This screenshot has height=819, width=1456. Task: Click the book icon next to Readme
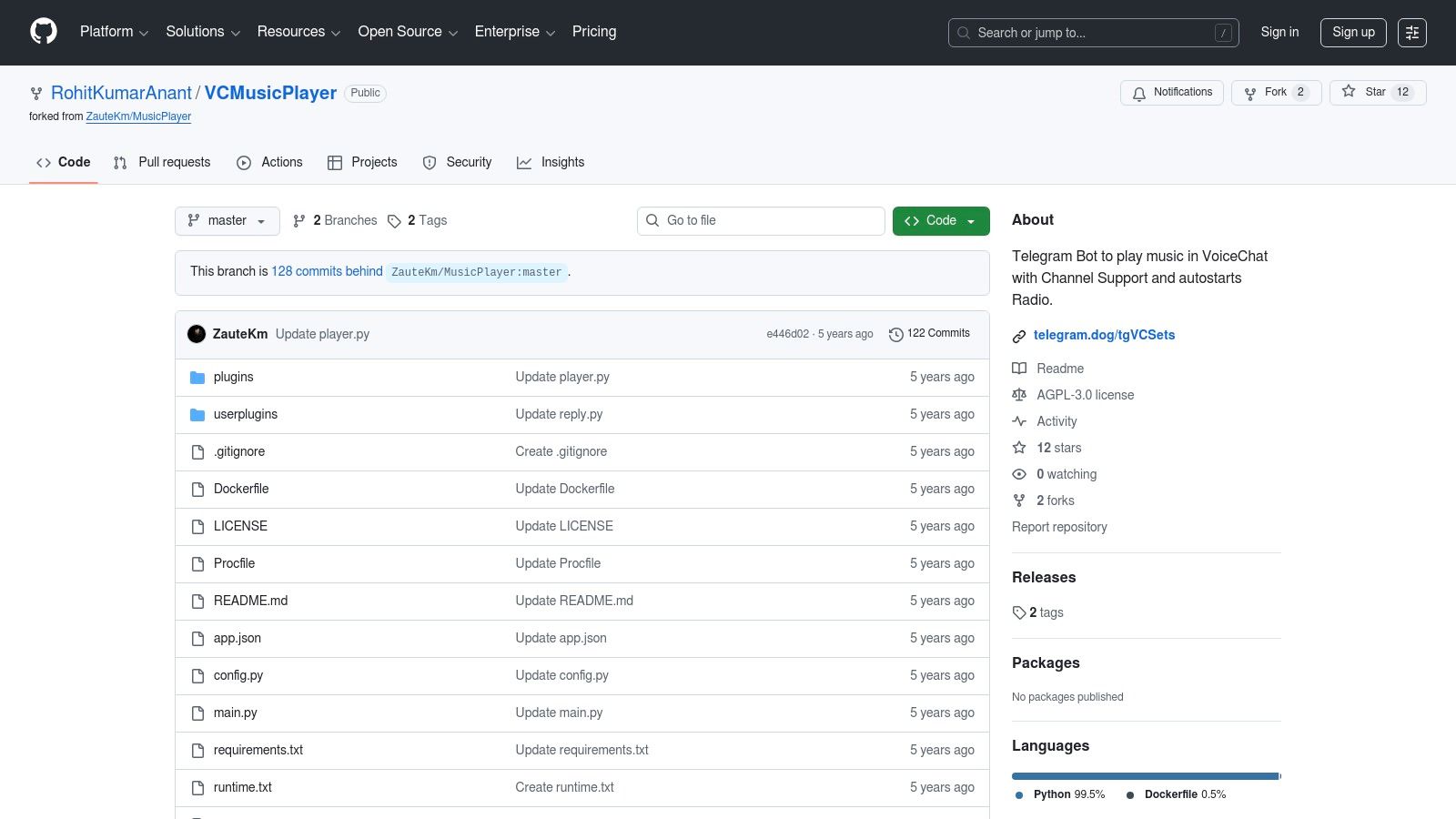tap(1019, 369)
